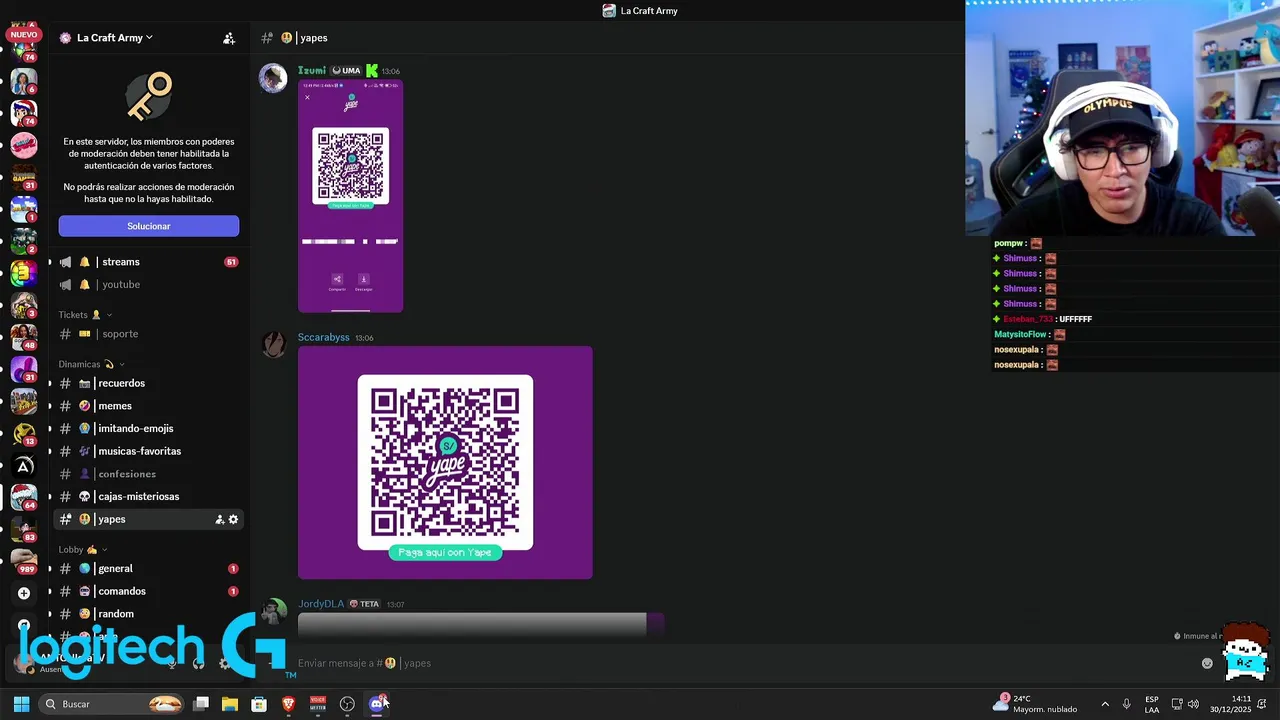Screen dimensions: 1280x720
Task: Open the server with the white A logo
Action: [24, 466]
